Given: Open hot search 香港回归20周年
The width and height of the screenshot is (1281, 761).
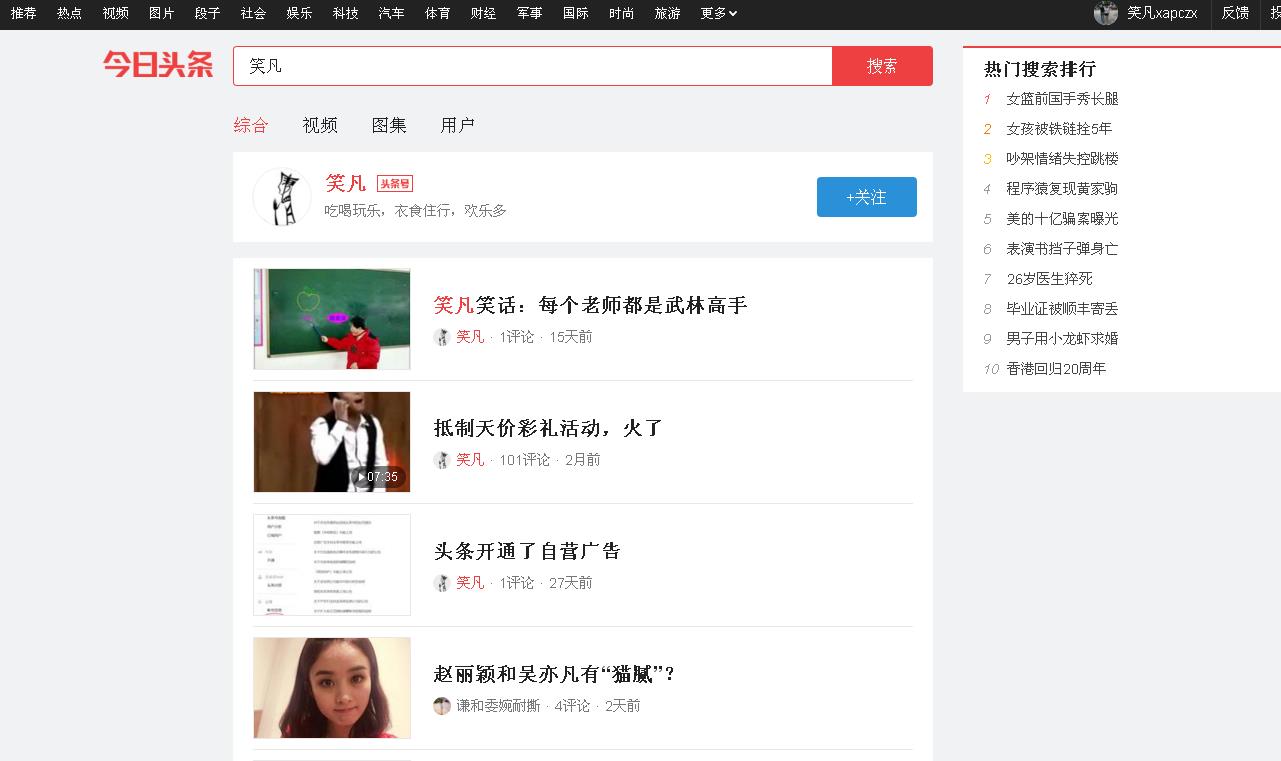Looking at the screenshot, I should click(x=1056, y=369).
